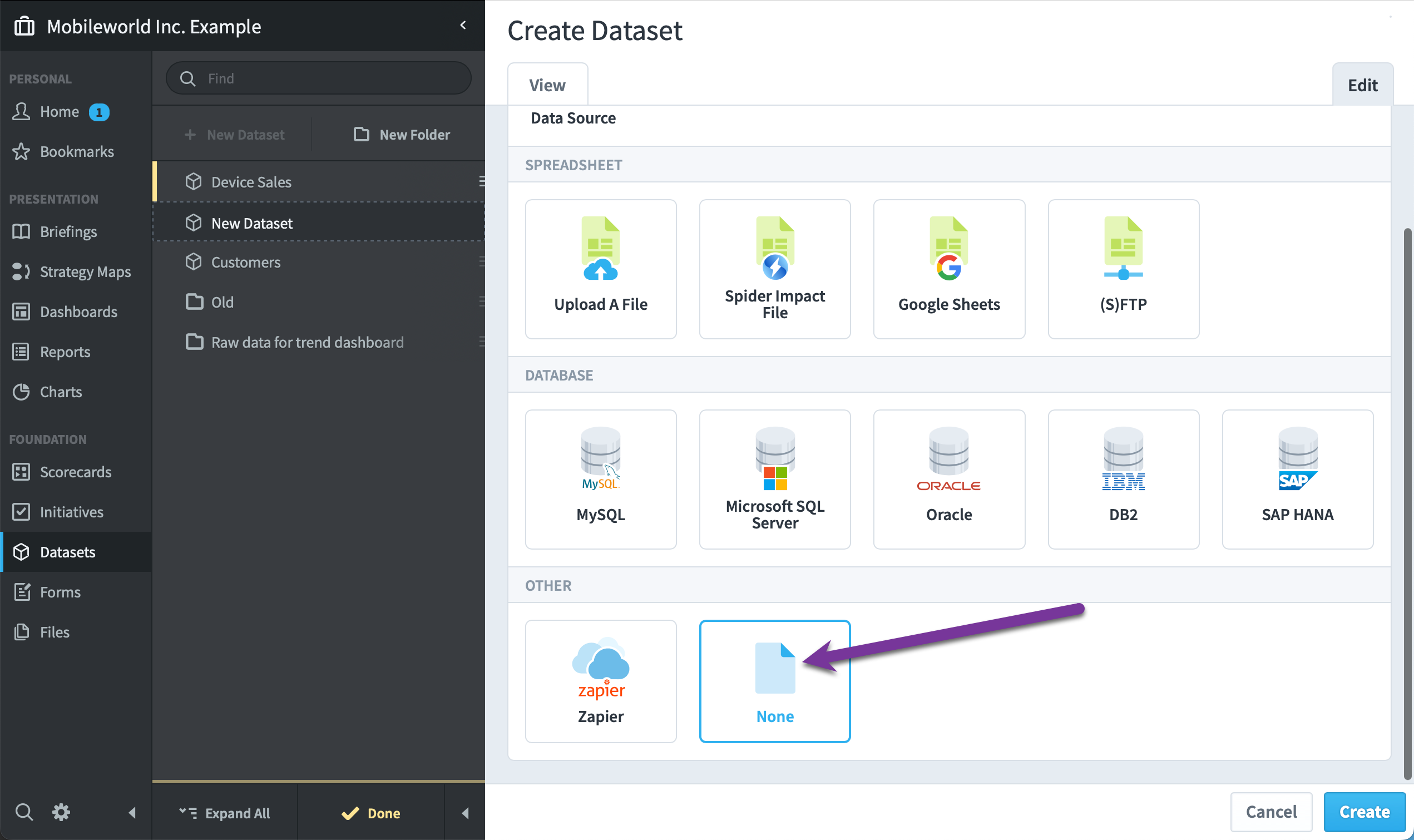Click the Create button
Image resolution: width=1414 pixels, height=840 pixels.
coord(1364,812)
